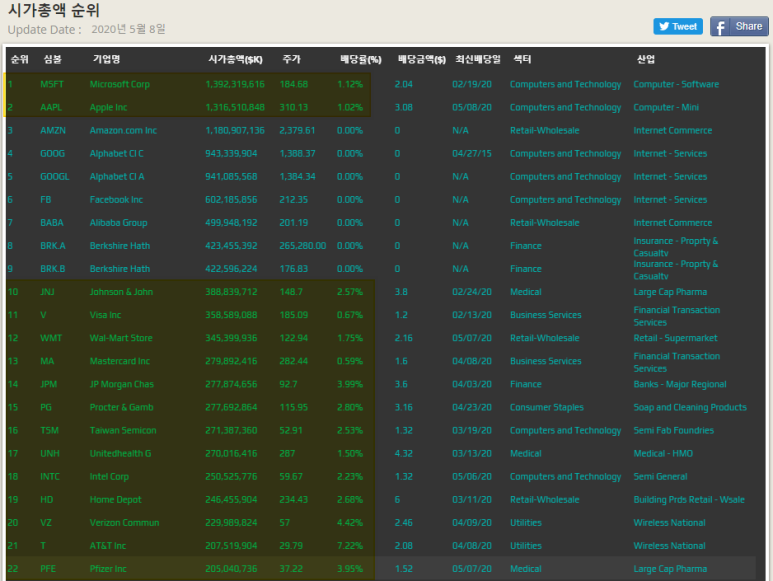
Task: Click the Internet Commerce industry for Amazon
Action: [672, 131]
